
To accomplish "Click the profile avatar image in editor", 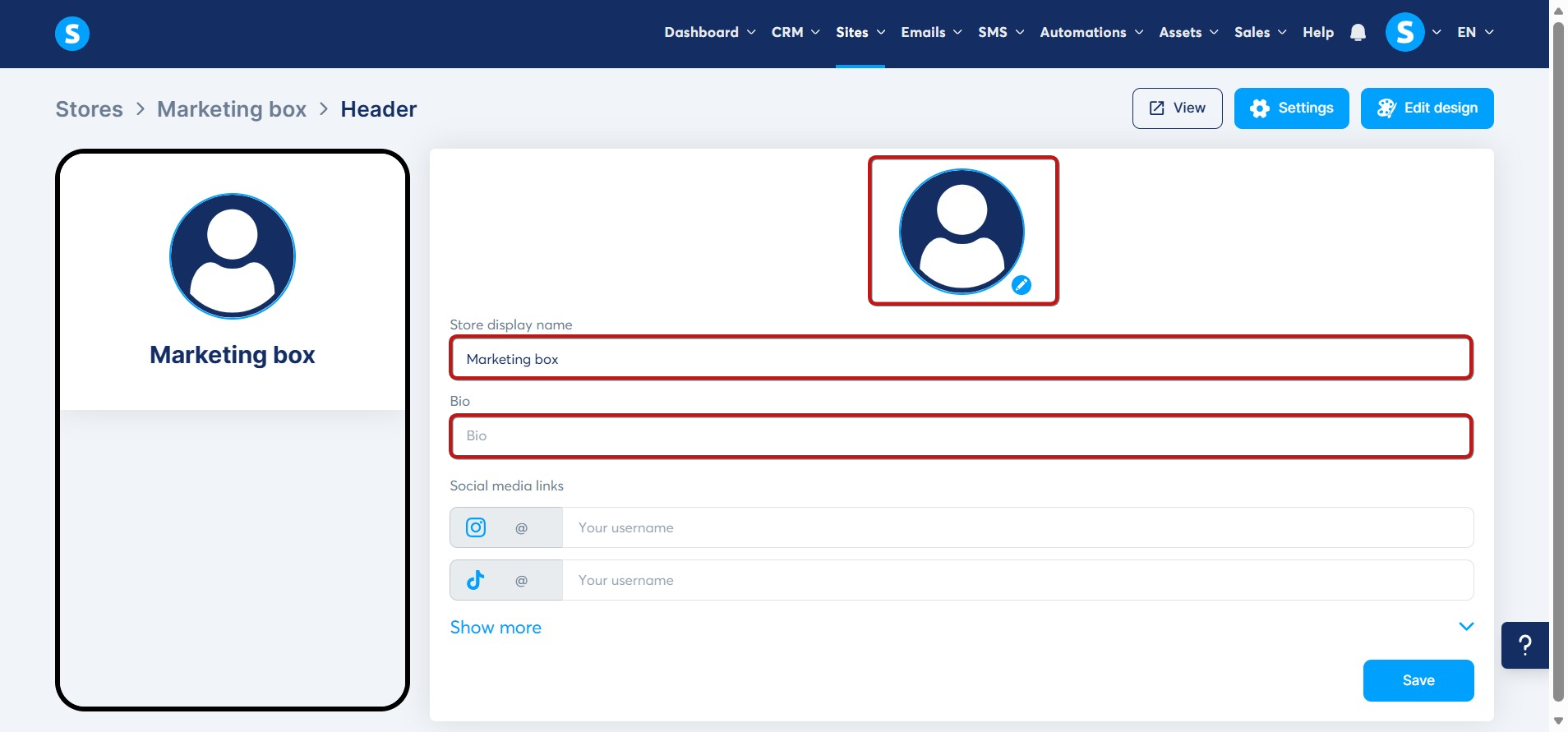I will click(x=962, y=231).
